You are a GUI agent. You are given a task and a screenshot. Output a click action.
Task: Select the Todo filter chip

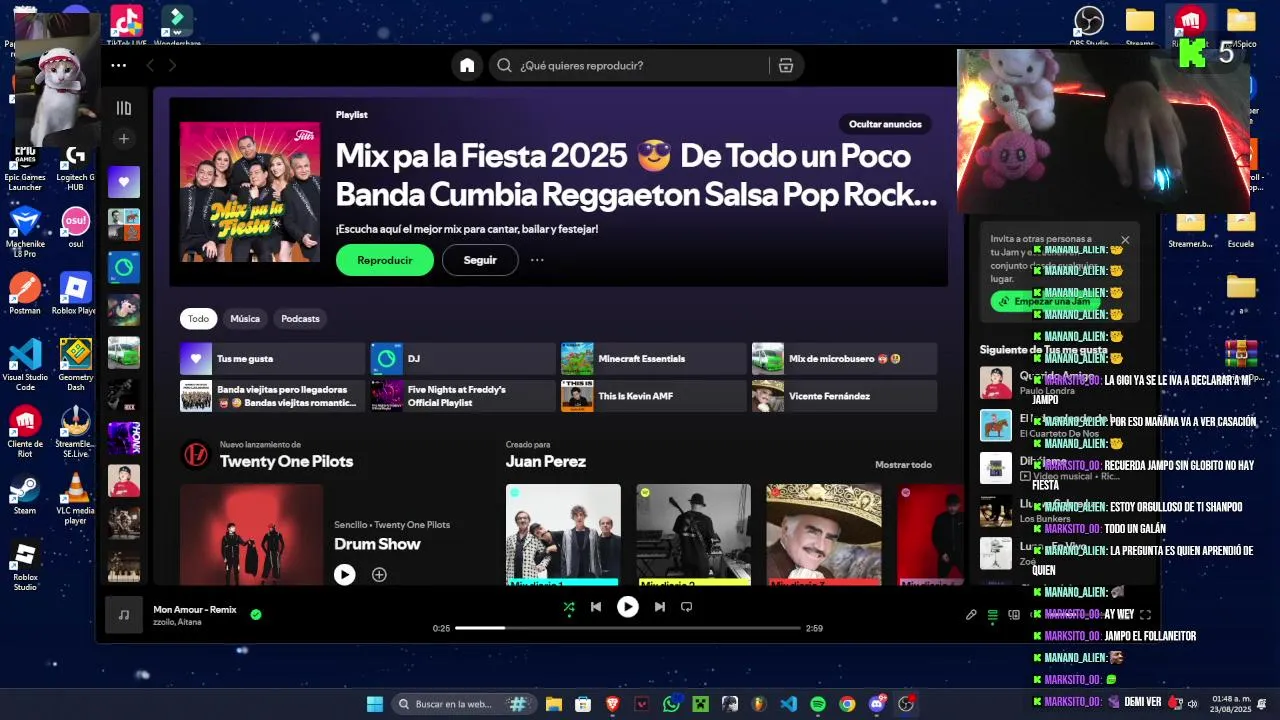[199, 319]
